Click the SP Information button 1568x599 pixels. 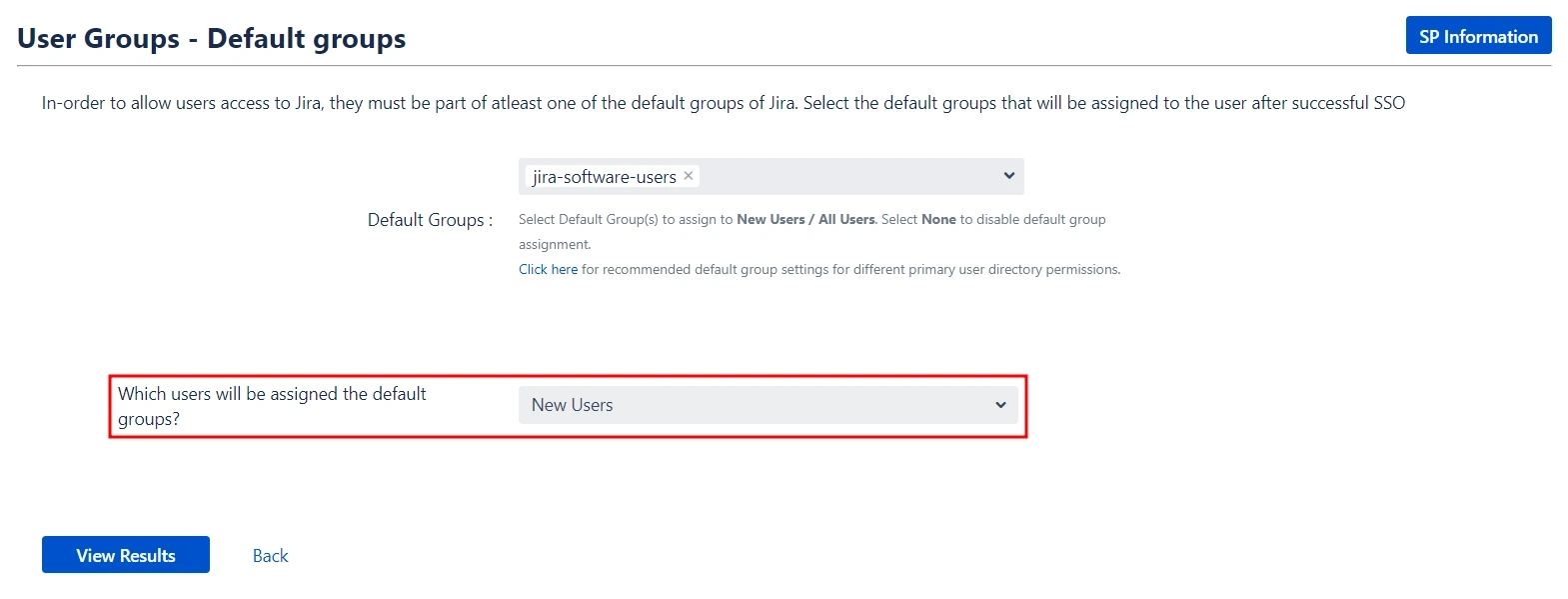click(x=1478, y=36)
